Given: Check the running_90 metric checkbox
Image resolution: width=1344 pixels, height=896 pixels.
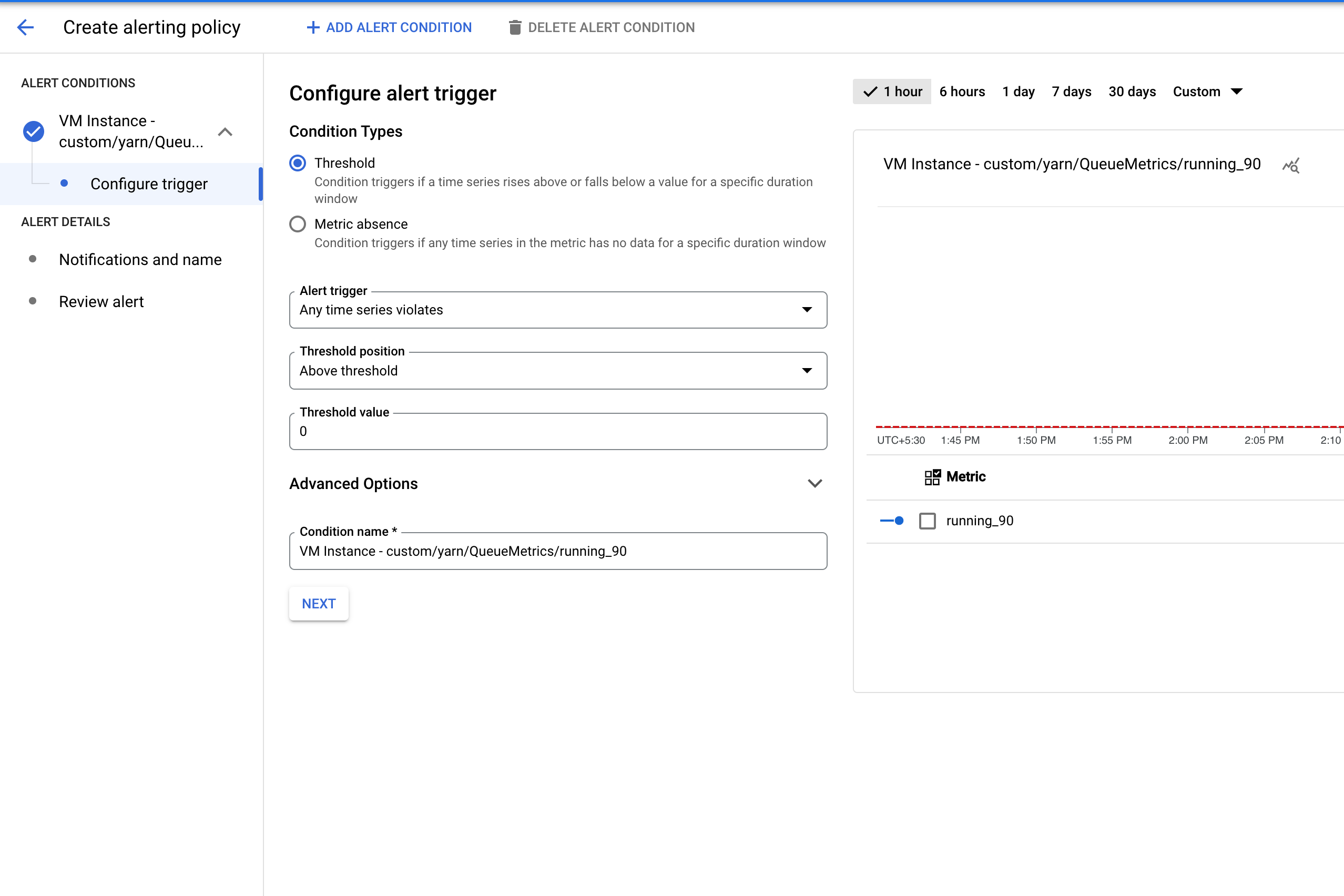Looking at the screenshot, I should (x=927, y=521).
